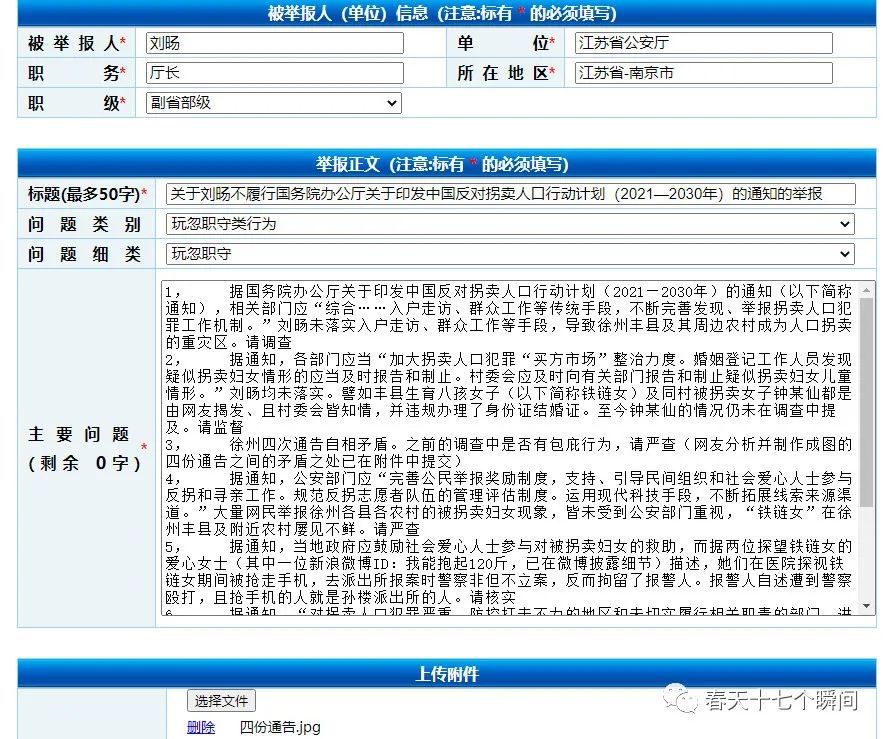Open the 问题类别 dropdown
Viewport: 887px width, 739px height.
tap(510, 224)
